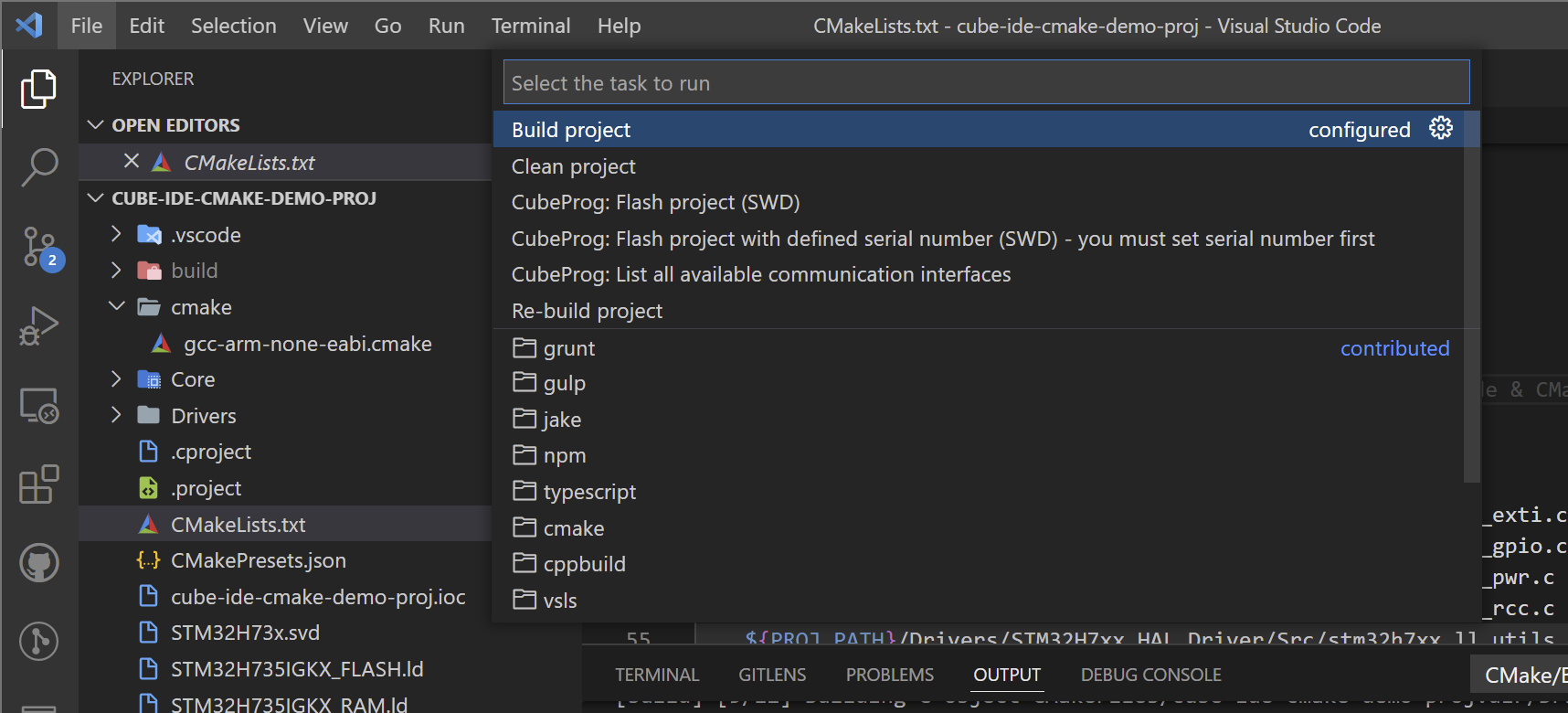Switch to the TERMINAL panel tab

(x=657, y=675)
